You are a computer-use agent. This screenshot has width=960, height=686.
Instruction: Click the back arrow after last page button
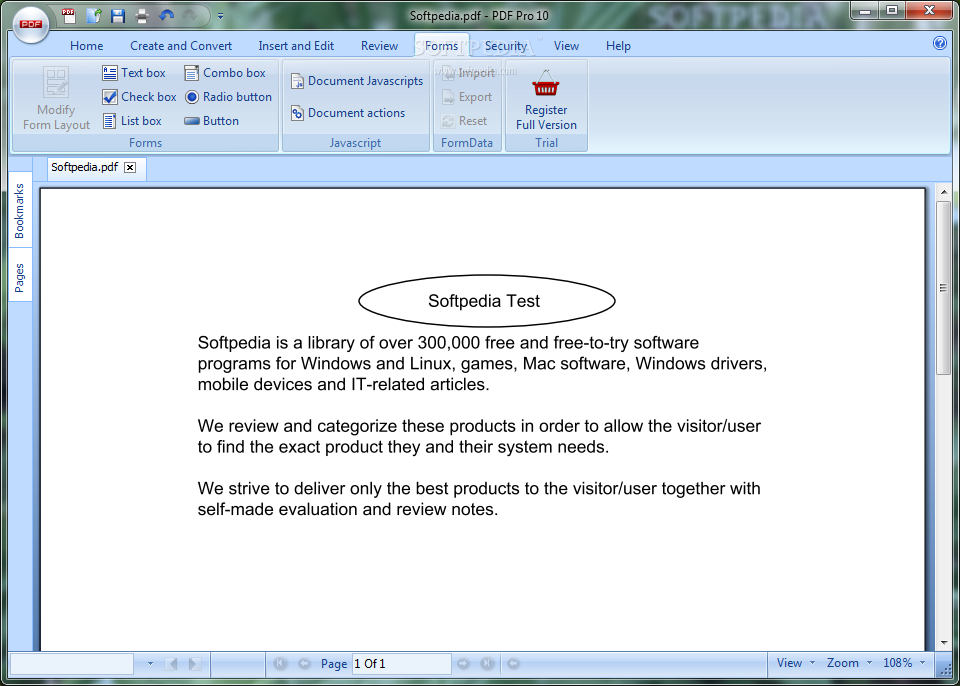point(513,663)
